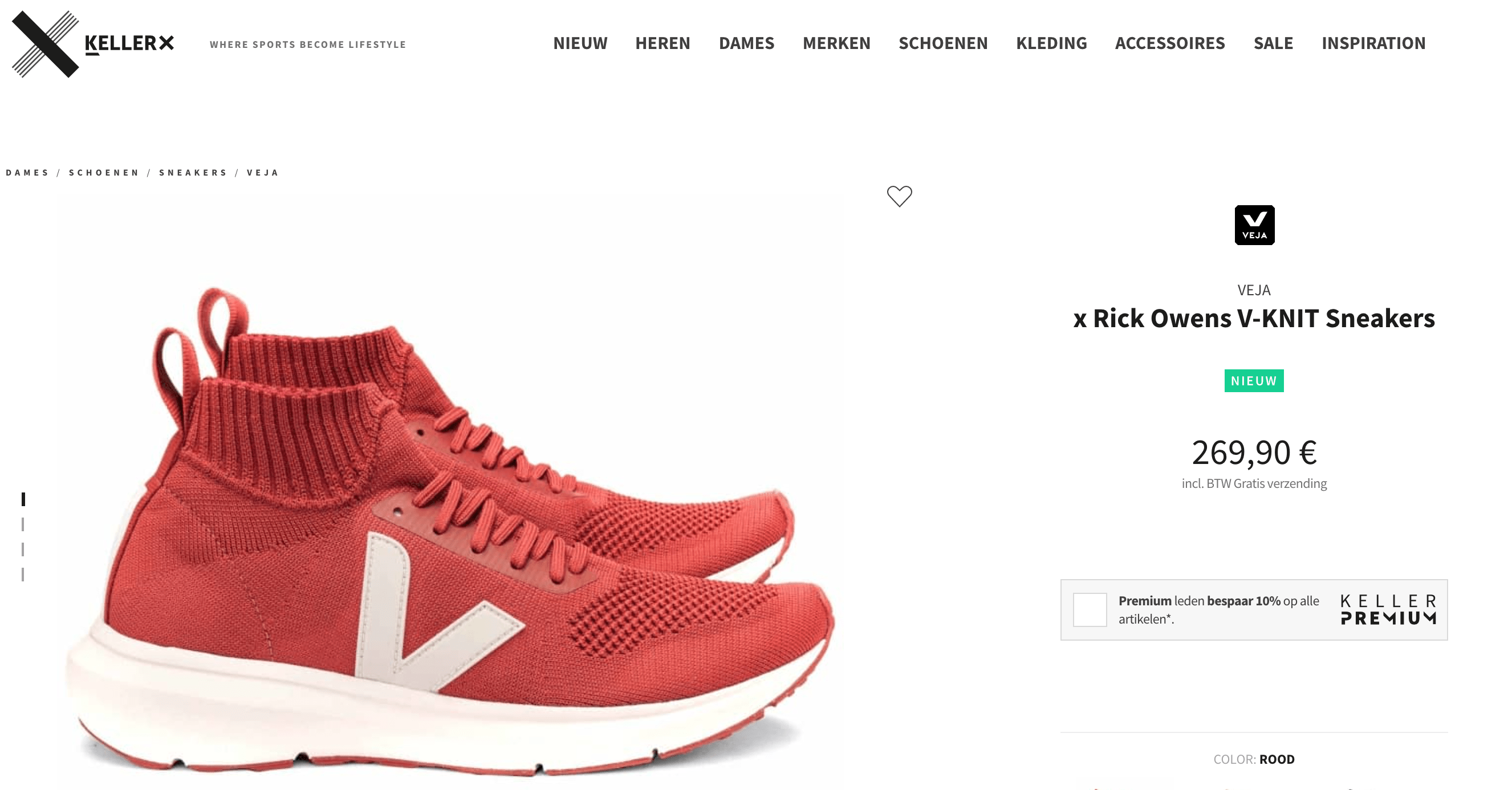Open the HEREN menu
Viewport: 1512px width, 790px height.
pos(662,43)
